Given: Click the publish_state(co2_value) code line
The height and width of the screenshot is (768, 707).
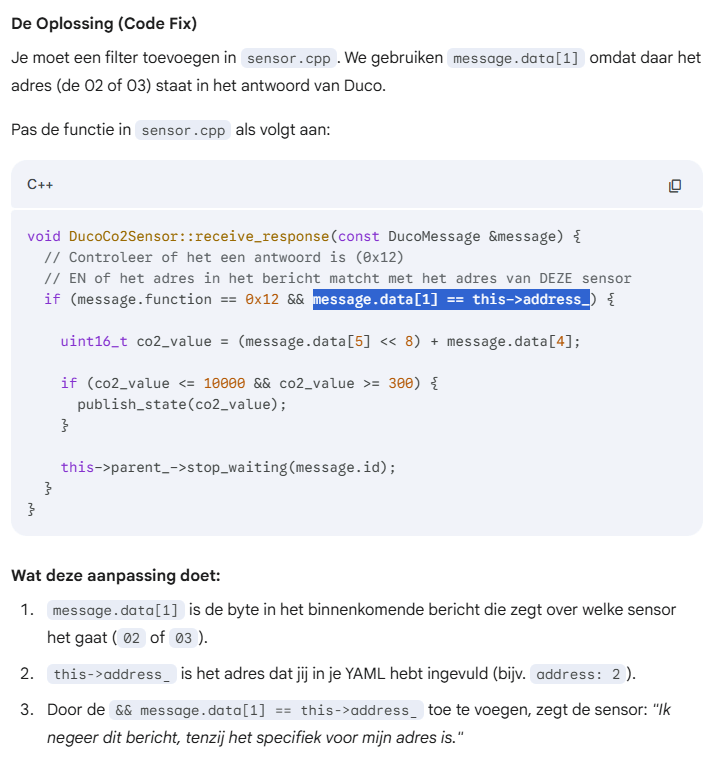Looking at the screenshot, I should point(181,404).
